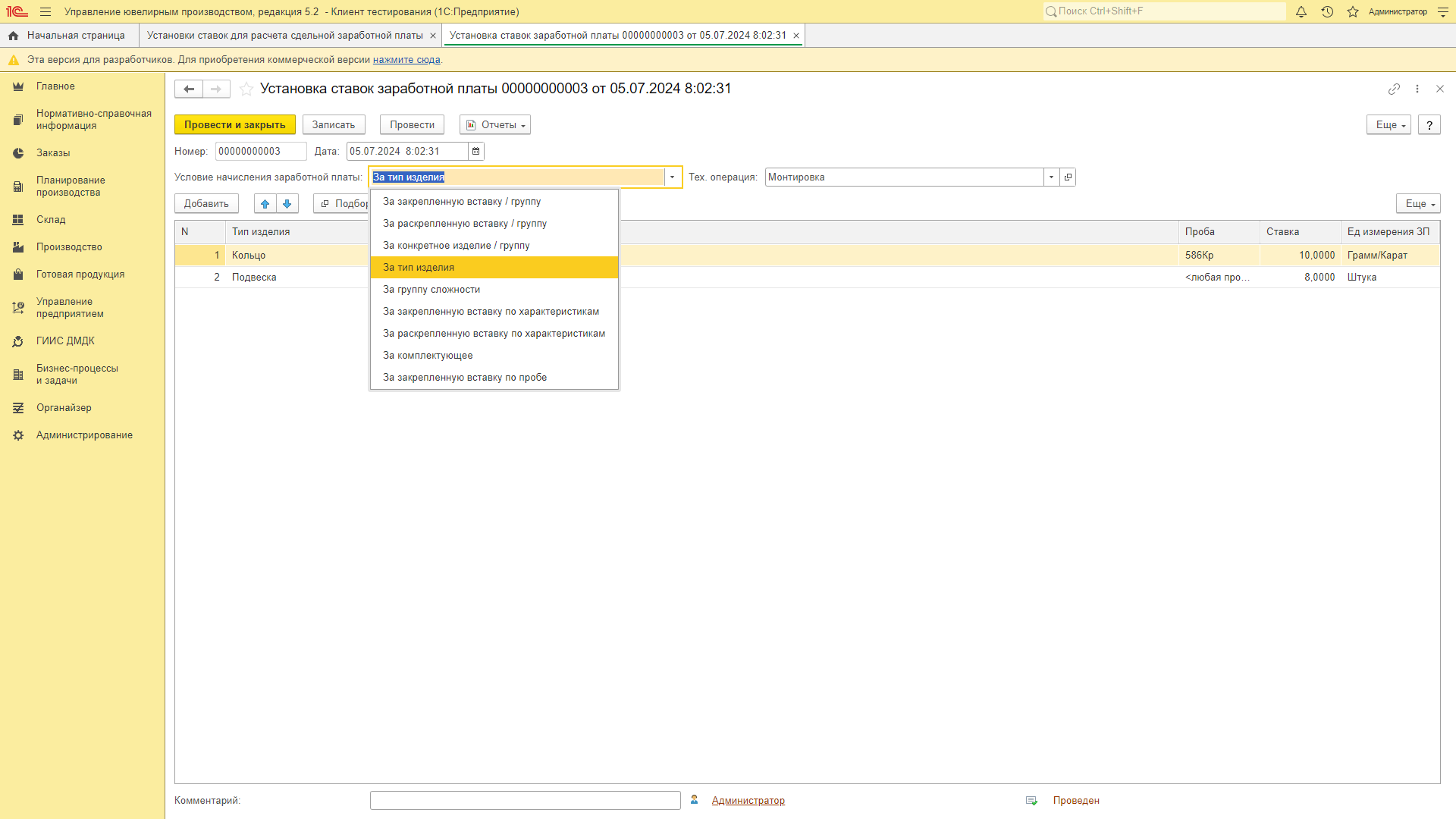Open notifications bell icon
This screenshot has width=1456, height=819.
click(1301, 12)
